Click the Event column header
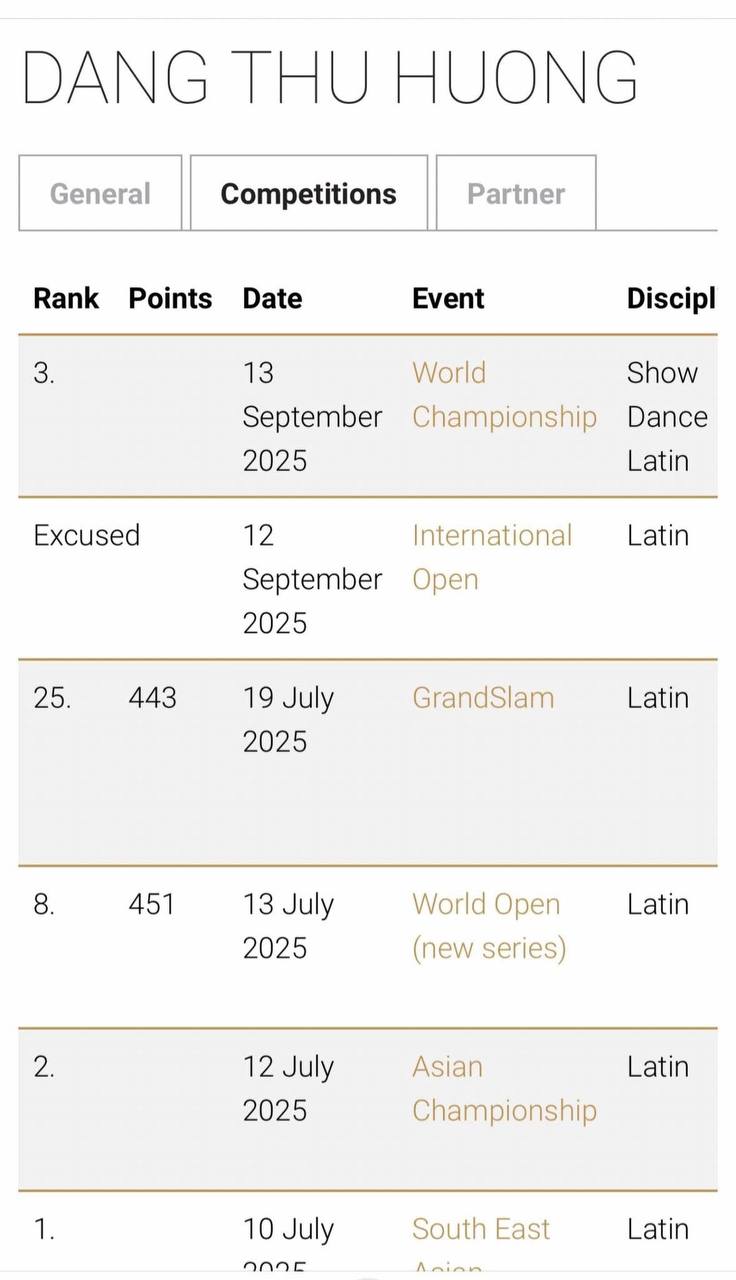Image resolution: width=736 pixels, height=1280 pixels. pyautogui.click(x=448, y=298)
